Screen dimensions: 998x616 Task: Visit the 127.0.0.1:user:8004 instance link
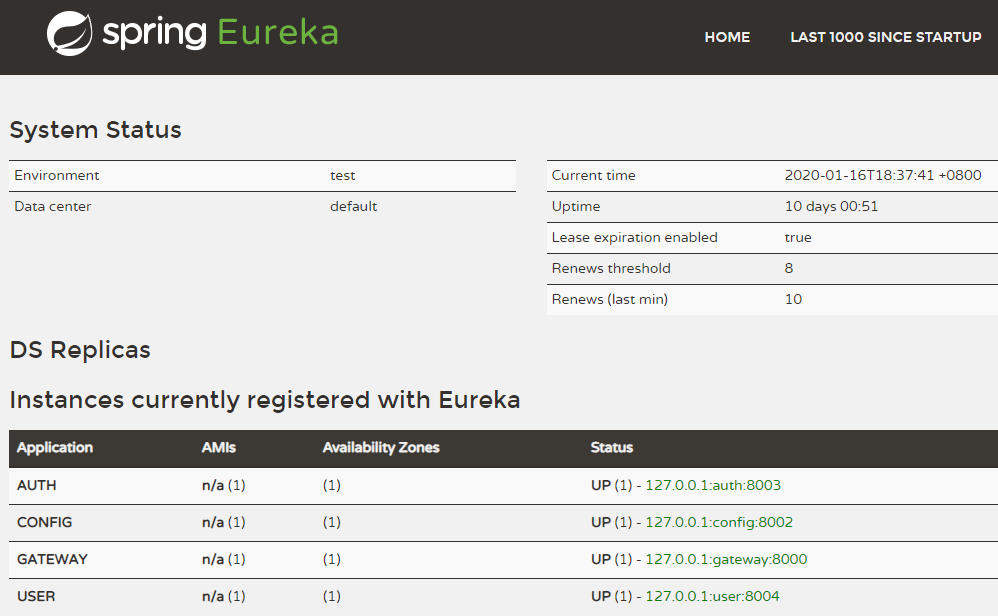point(712,596)
